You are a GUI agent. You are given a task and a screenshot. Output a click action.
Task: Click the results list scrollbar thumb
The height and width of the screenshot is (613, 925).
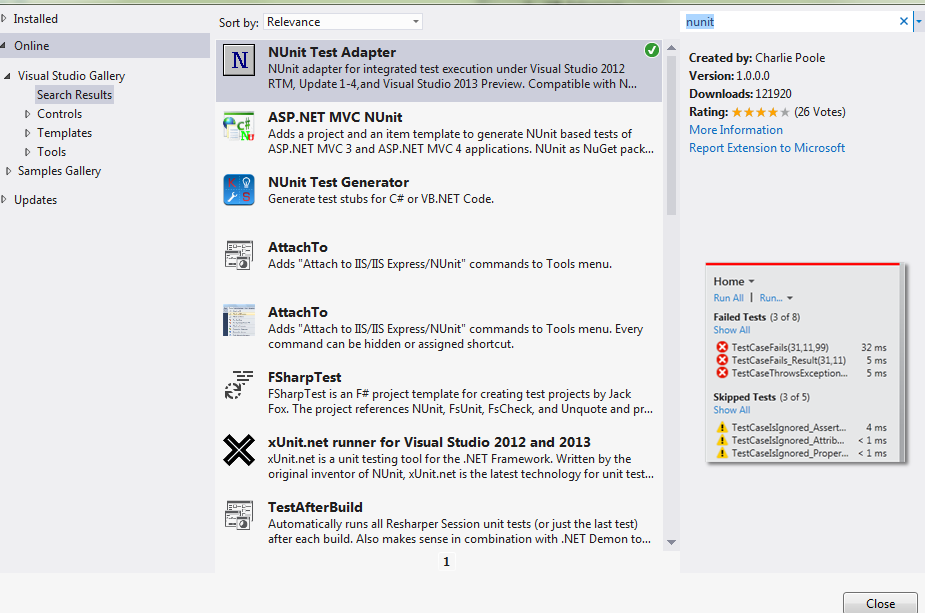pos(671,136)
